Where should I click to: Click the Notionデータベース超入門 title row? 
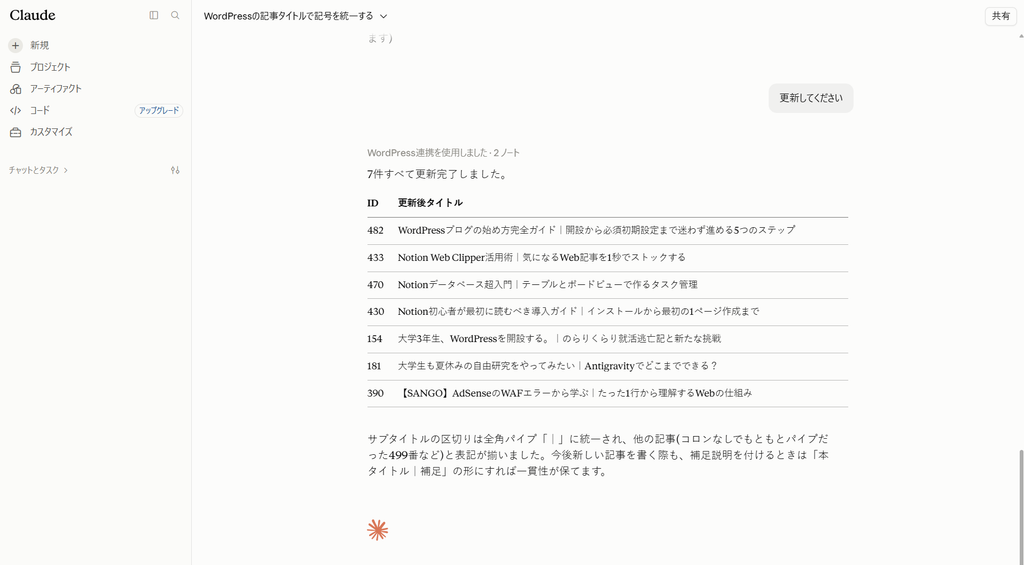[547, 285]
